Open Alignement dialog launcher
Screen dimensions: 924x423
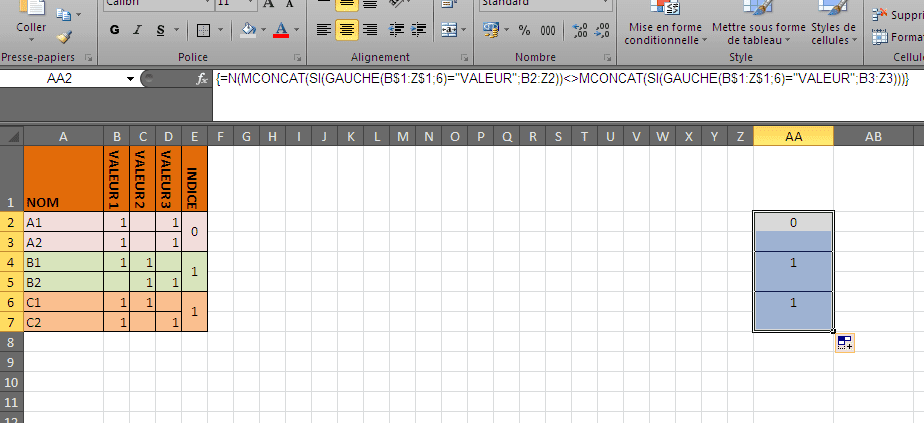[465, 58]
